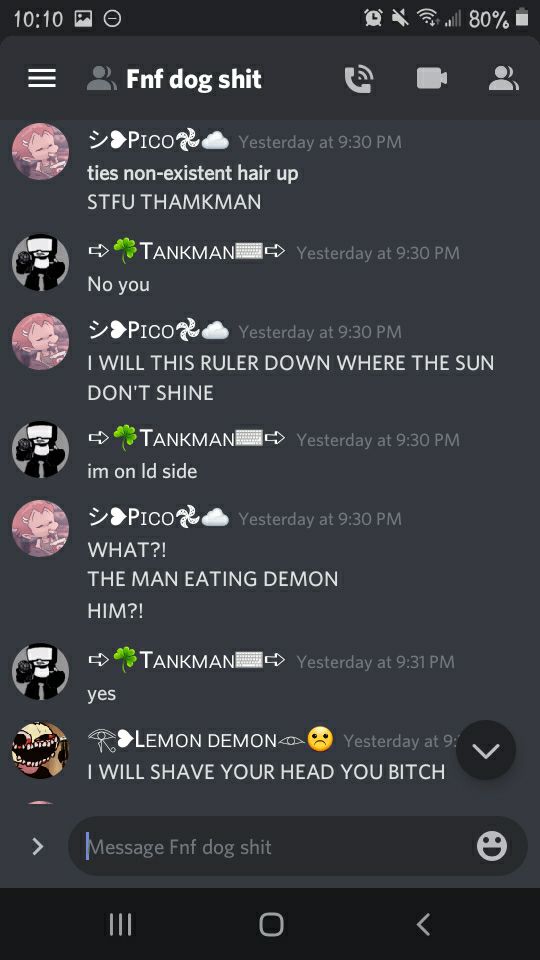Tap Tankman's username above 'yes'
Viewport: 540px width, 960px height.
point(187,661)
